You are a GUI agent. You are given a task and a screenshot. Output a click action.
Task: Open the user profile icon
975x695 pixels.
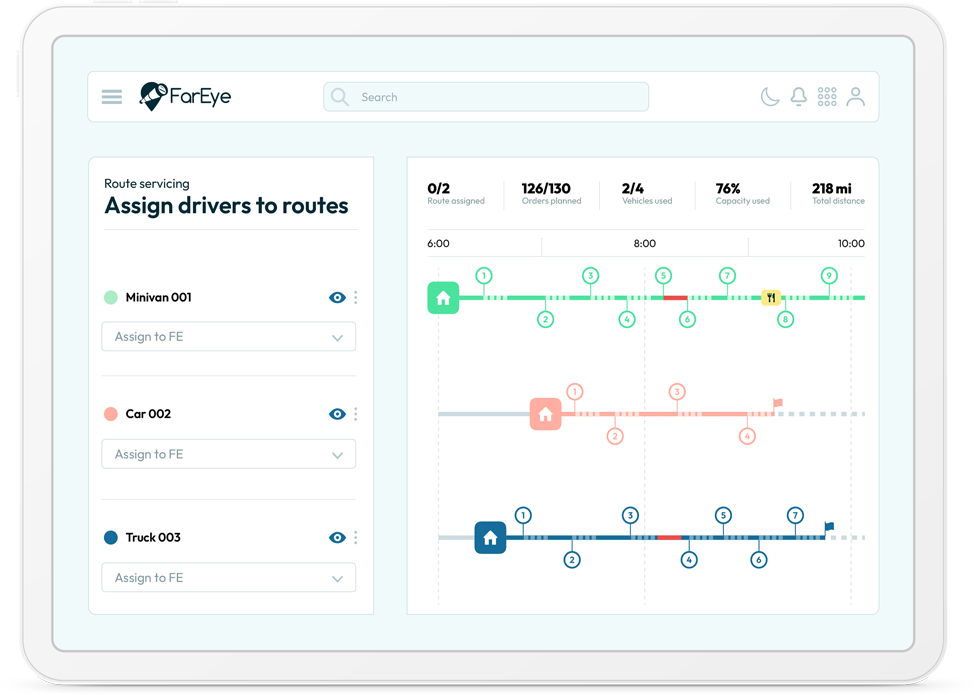click(856, 97)
